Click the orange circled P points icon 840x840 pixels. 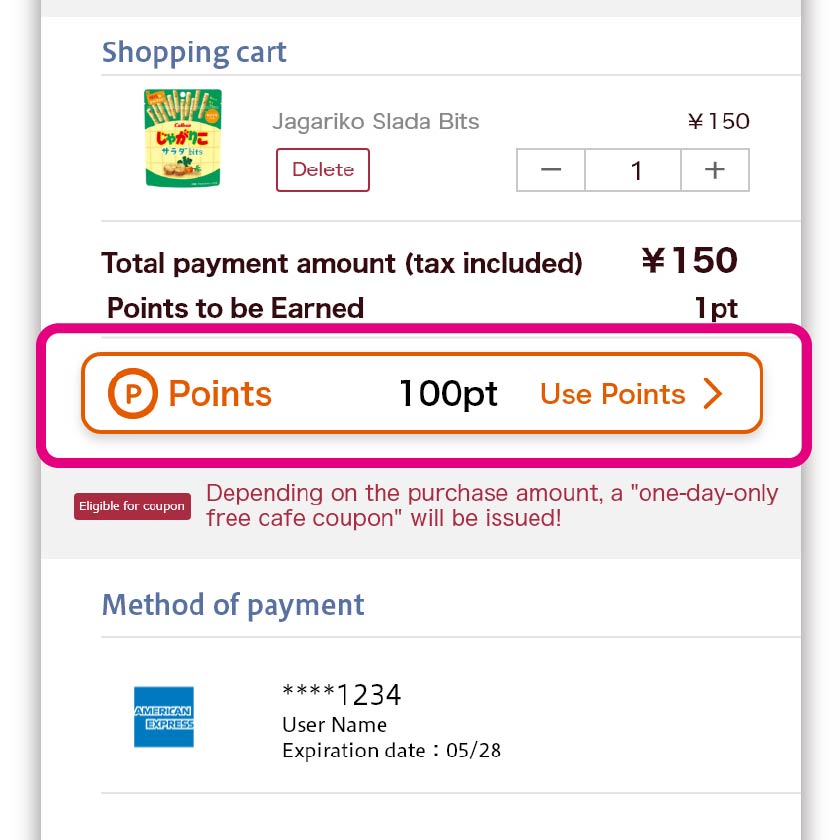click(x=133, y=394)
